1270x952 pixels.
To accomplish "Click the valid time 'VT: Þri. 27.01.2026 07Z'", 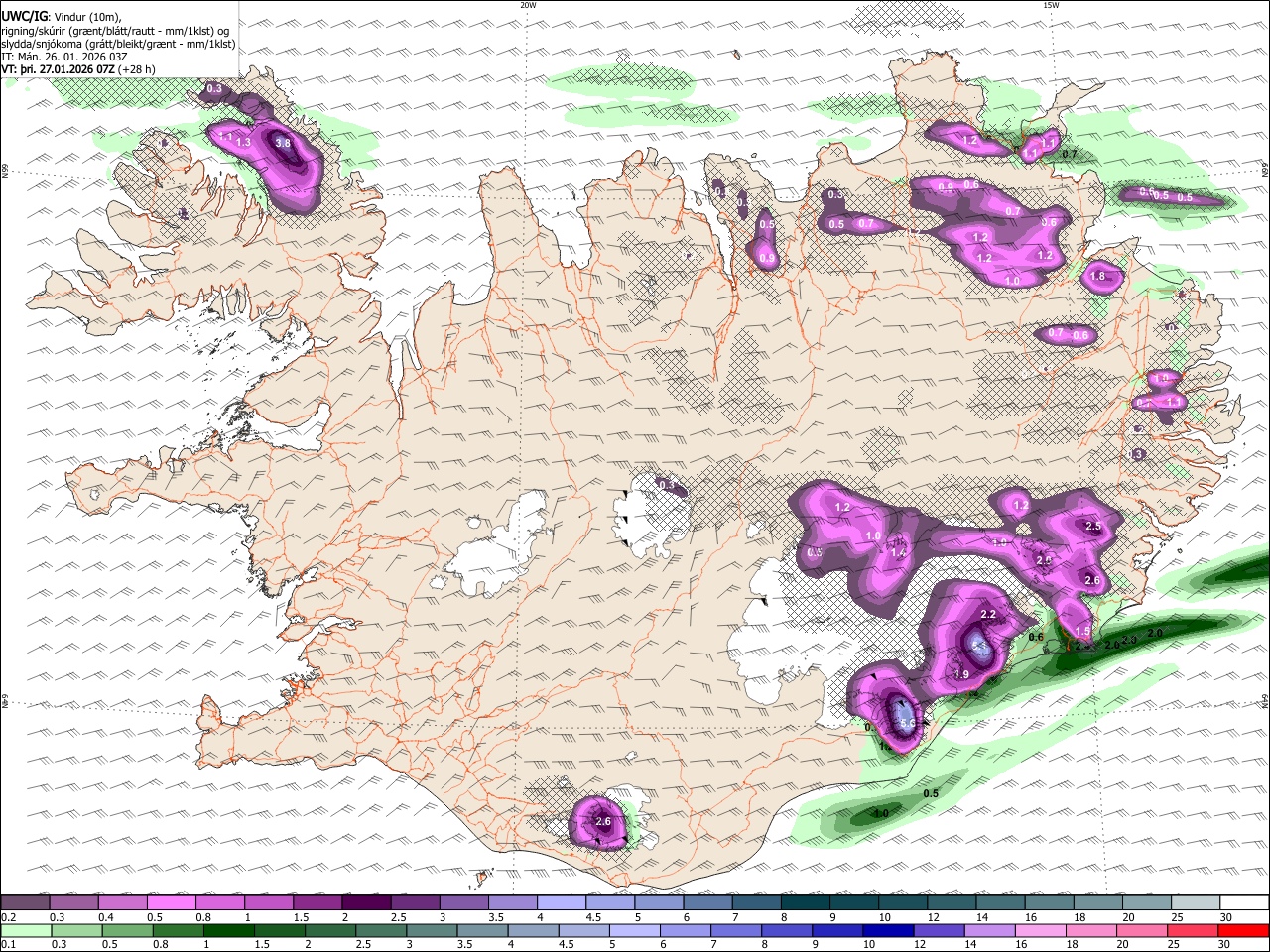I will [58, 69].
